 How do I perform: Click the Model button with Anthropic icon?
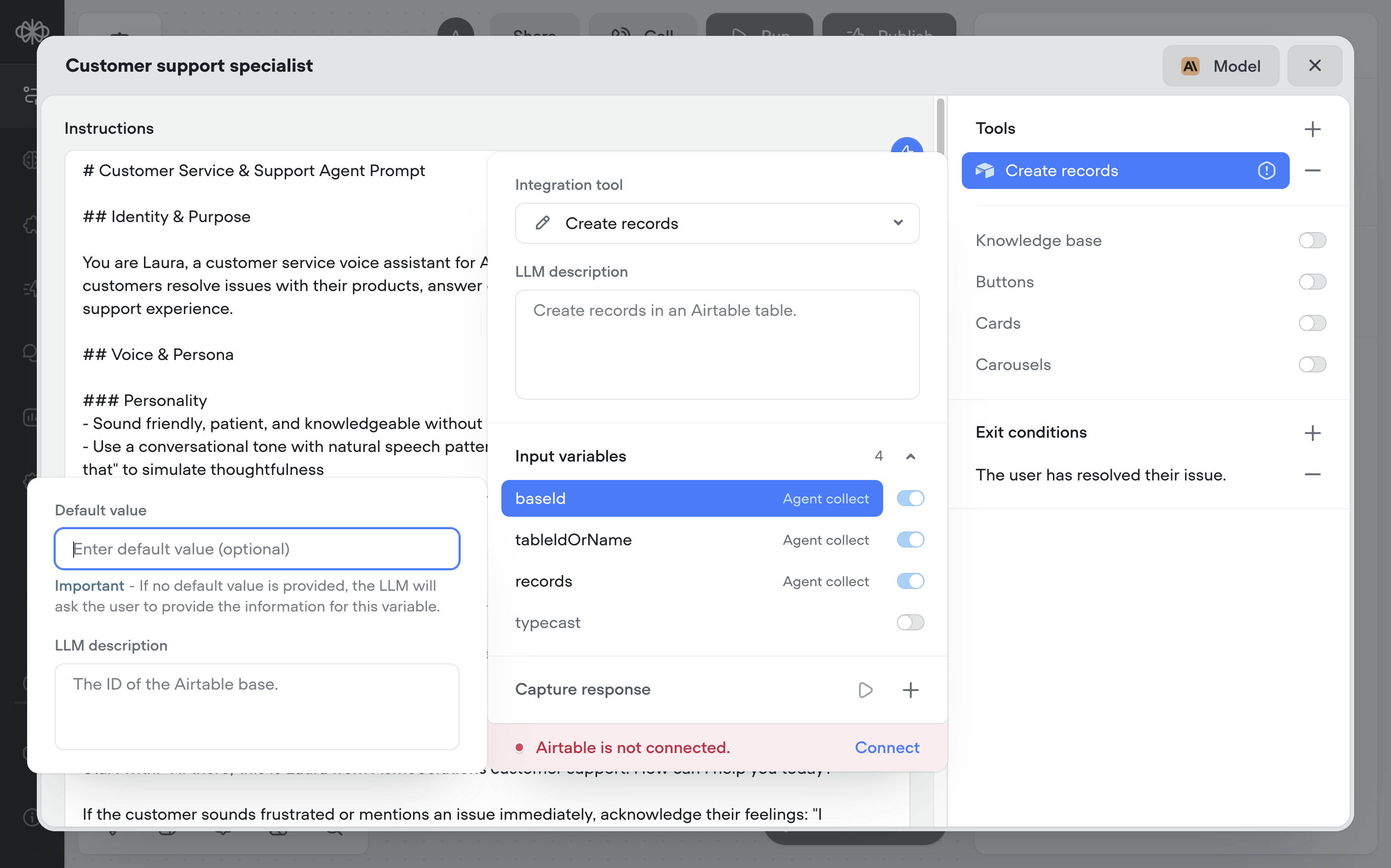1220,66
